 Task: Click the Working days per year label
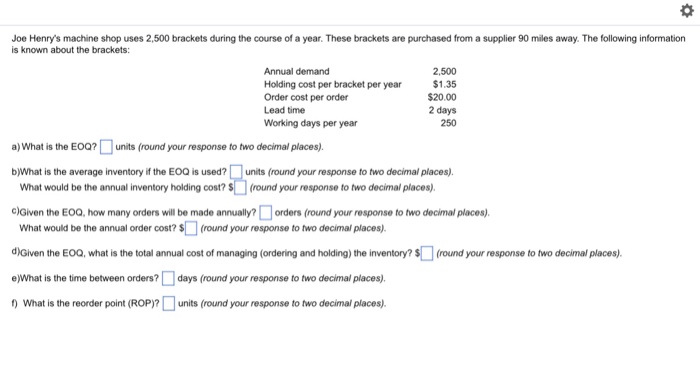[310, 123]
